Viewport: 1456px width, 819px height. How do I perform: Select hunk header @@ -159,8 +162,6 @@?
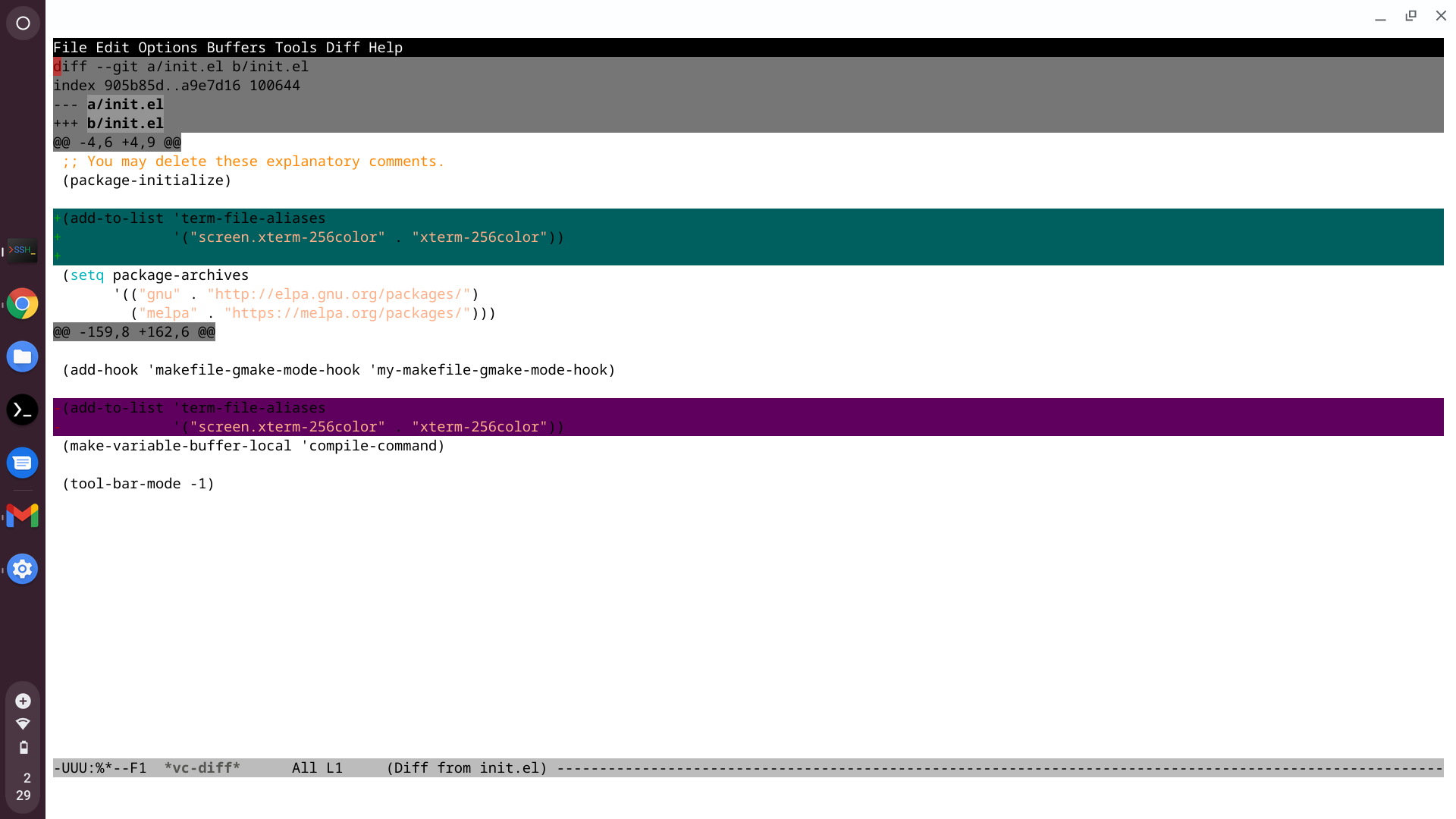coord(134,332)
